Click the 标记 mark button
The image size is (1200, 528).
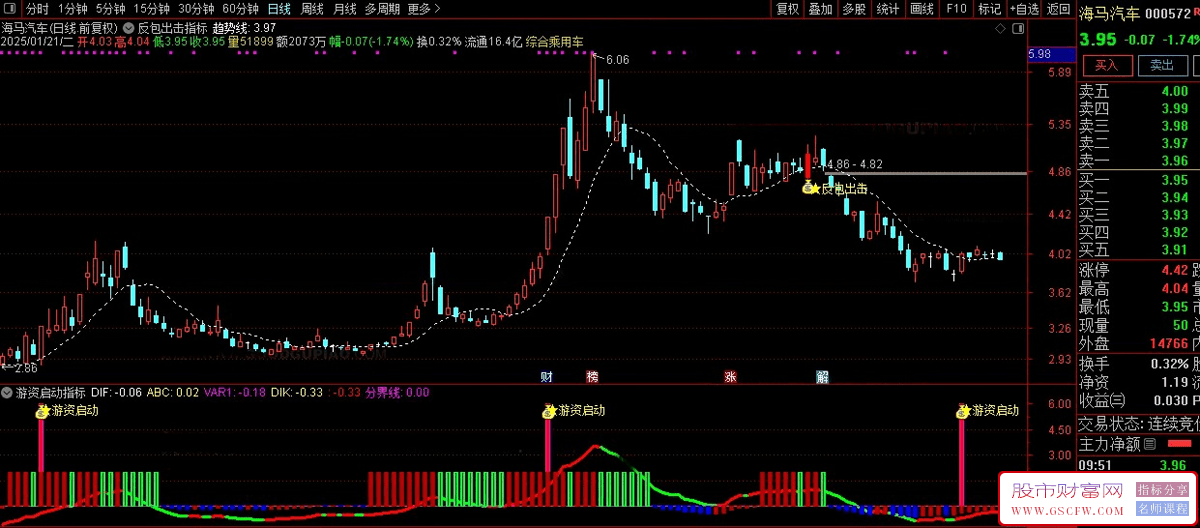point(989,9)
